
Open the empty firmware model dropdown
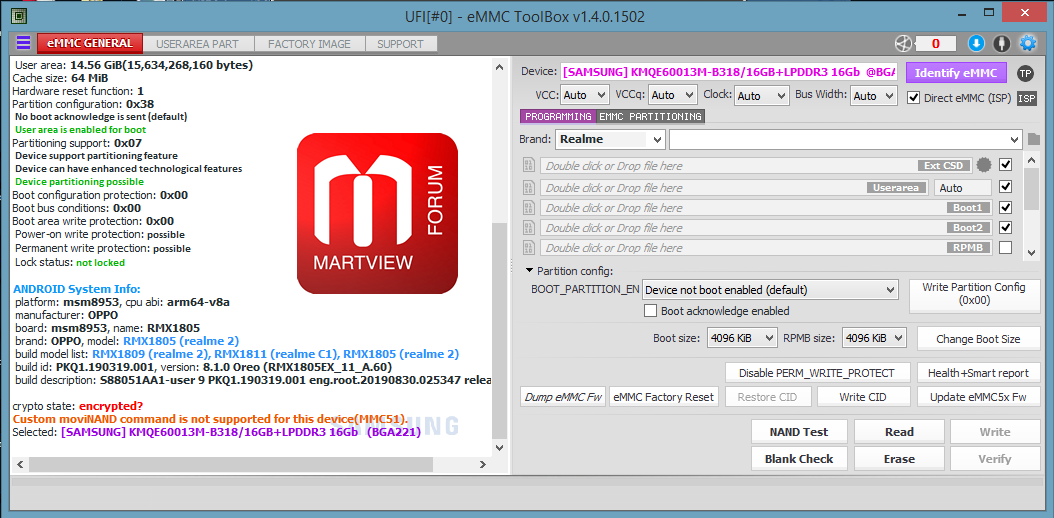pos(846,140)
